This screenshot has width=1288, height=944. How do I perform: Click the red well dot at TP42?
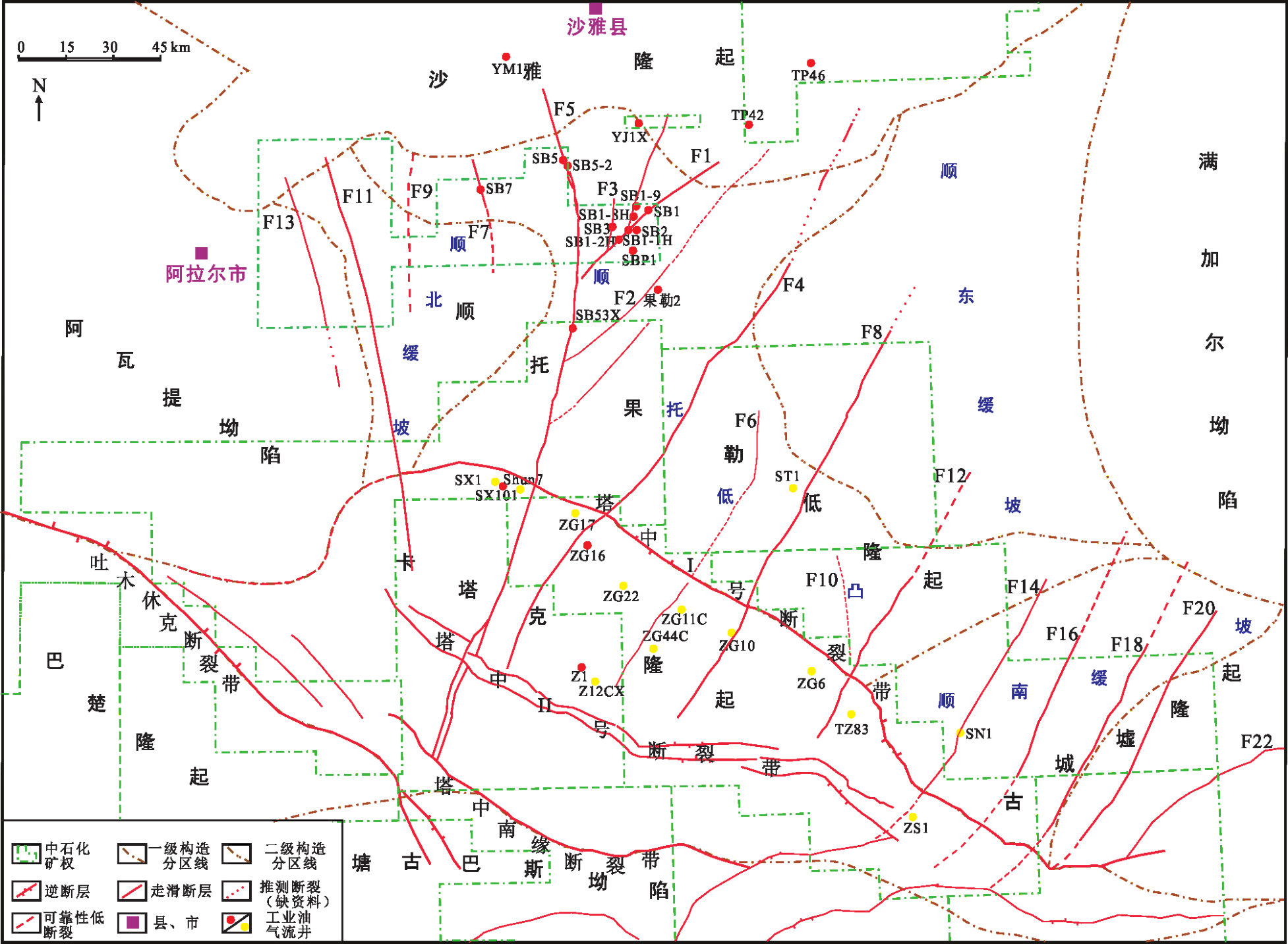click(749, 125)
